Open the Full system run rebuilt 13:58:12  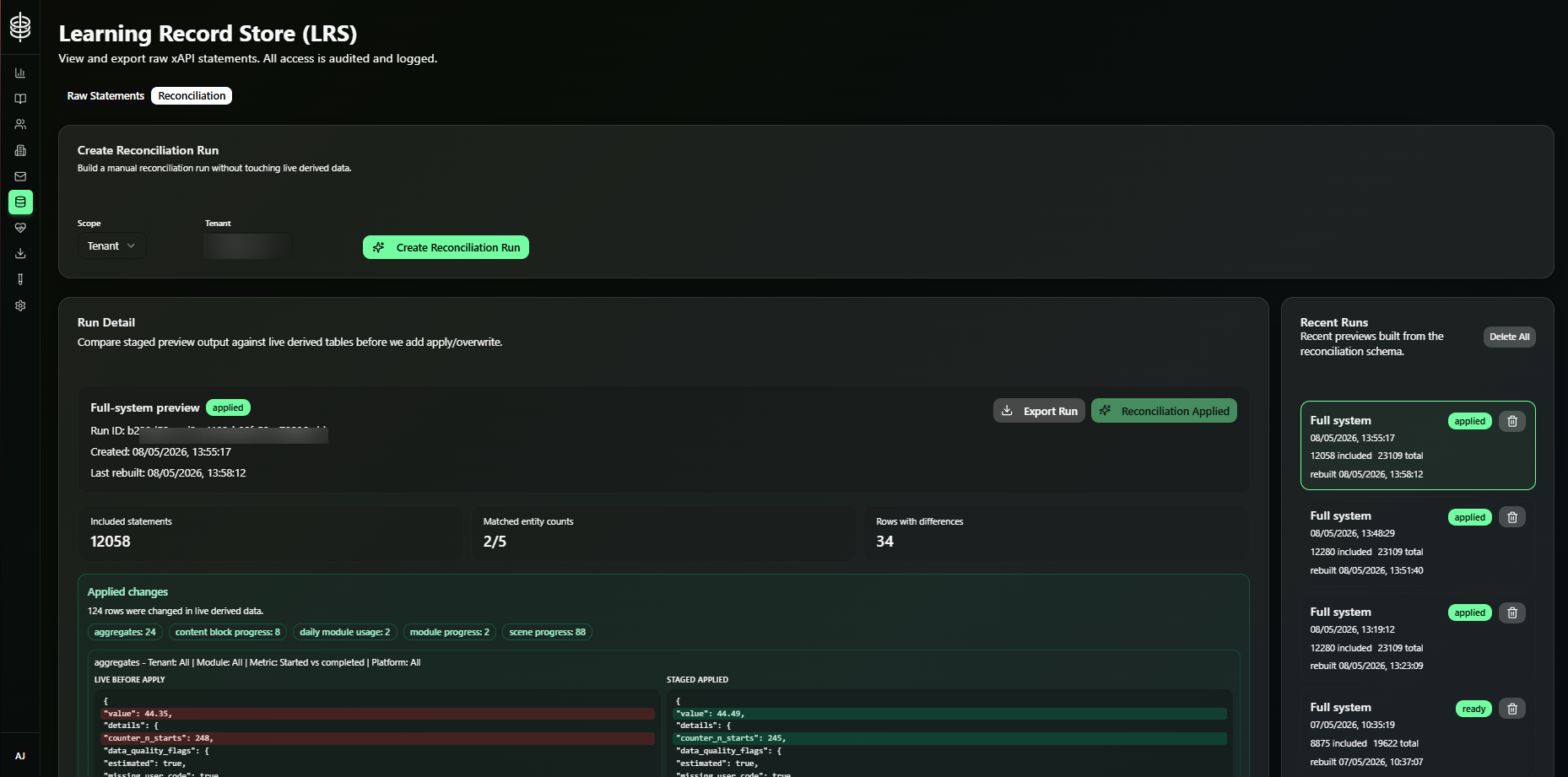[x=1418, y=445]
